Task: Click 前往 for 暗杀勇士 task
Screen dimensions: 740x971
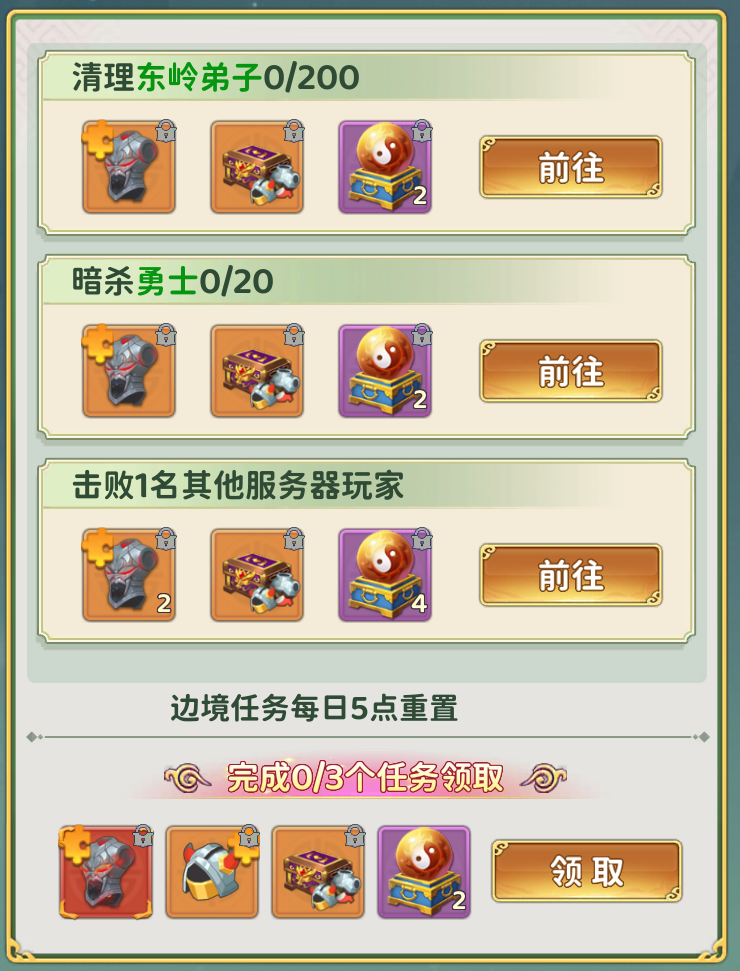Action: point(571,371)
